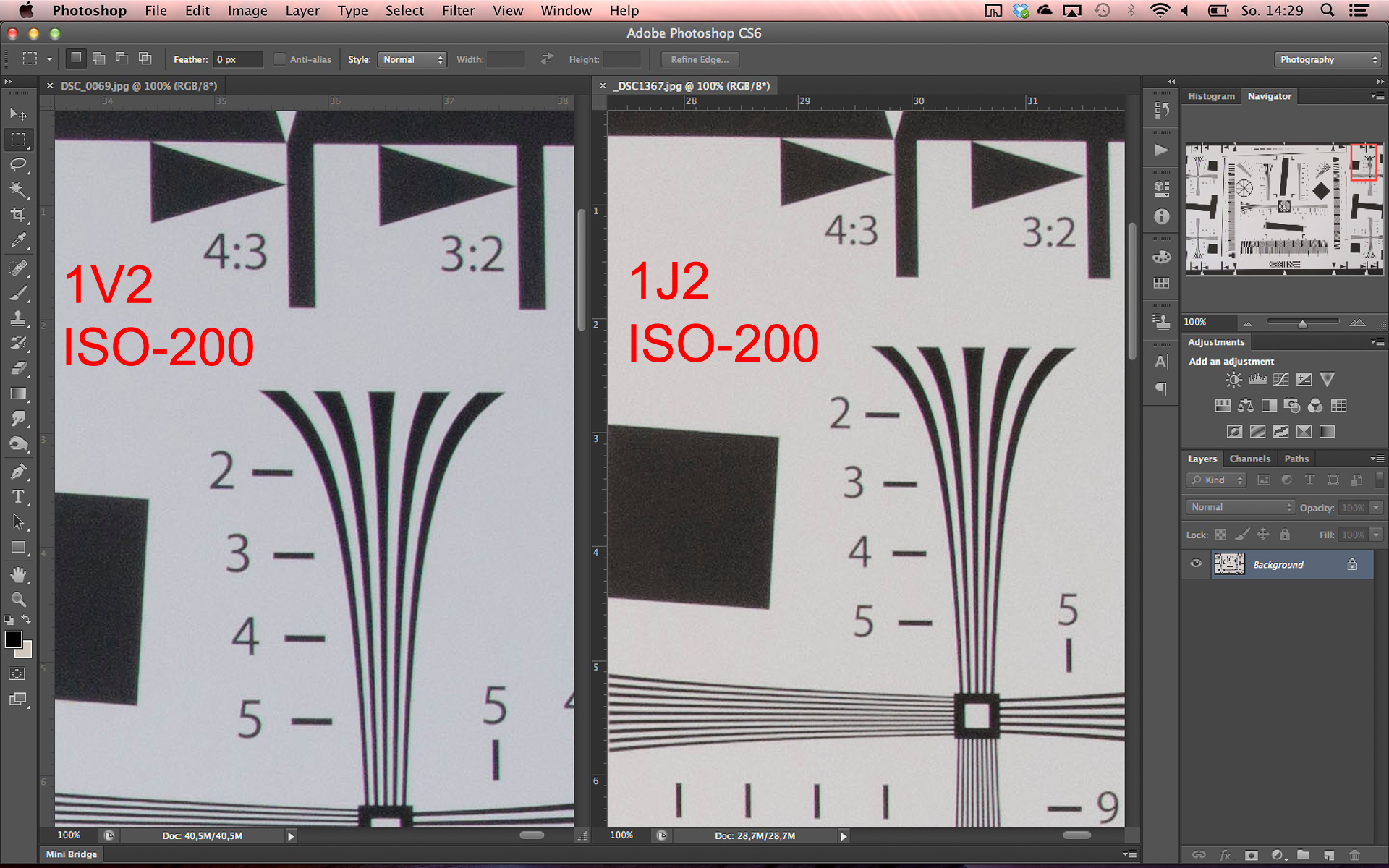Image resolution: width=1389 pixels, height=868 pixels.
Task: Enable the Anti-alias checkbox
Action: tap(279, 59)
